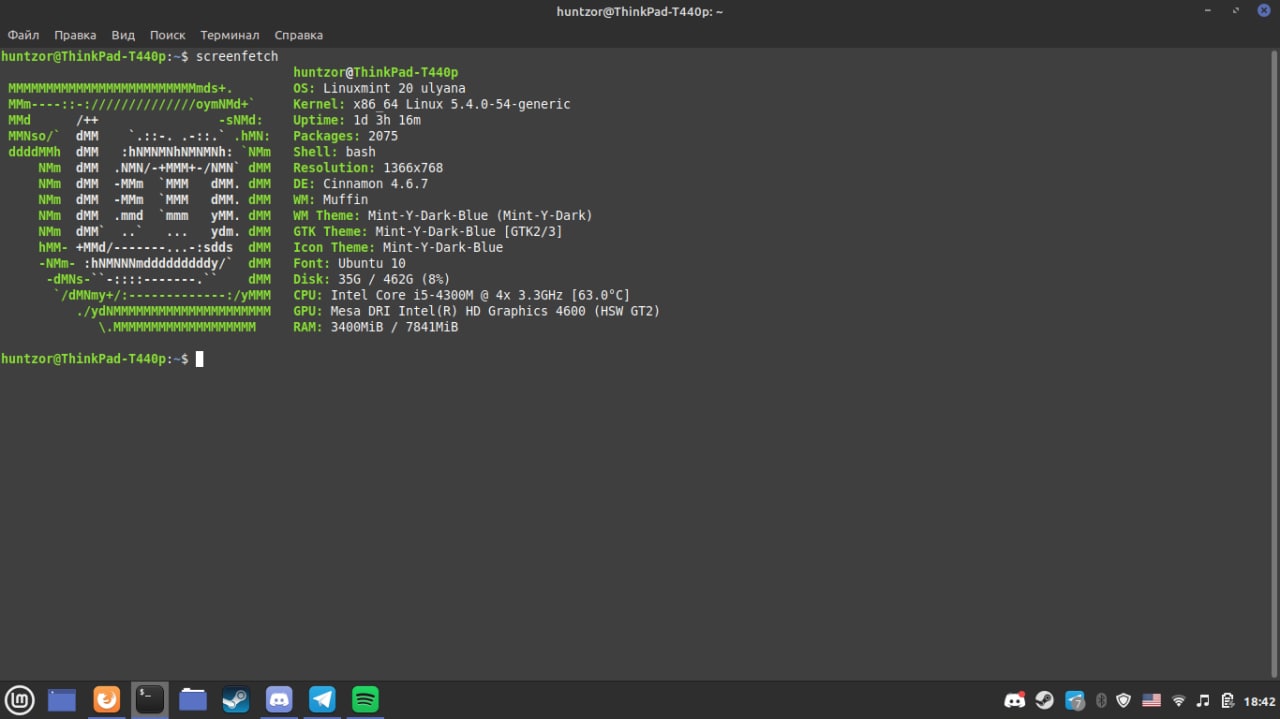
Task: Click the 'CPU: Intel Core i5-4300M' line
Action: click(x=462, y=296)
